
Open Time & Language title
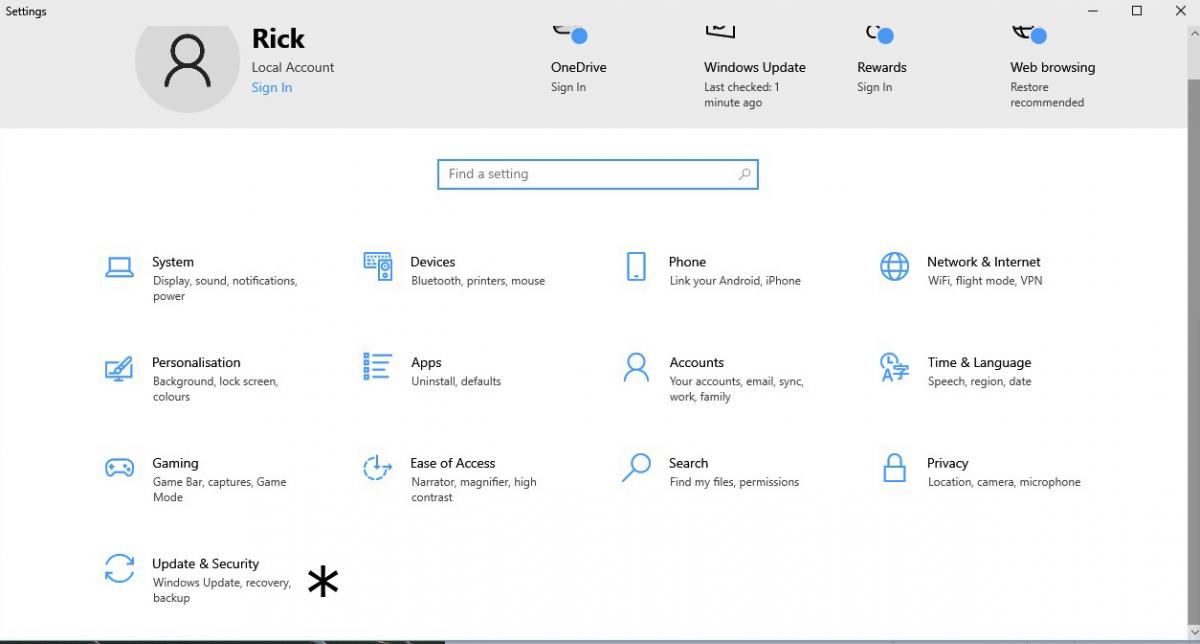(979, 363)
